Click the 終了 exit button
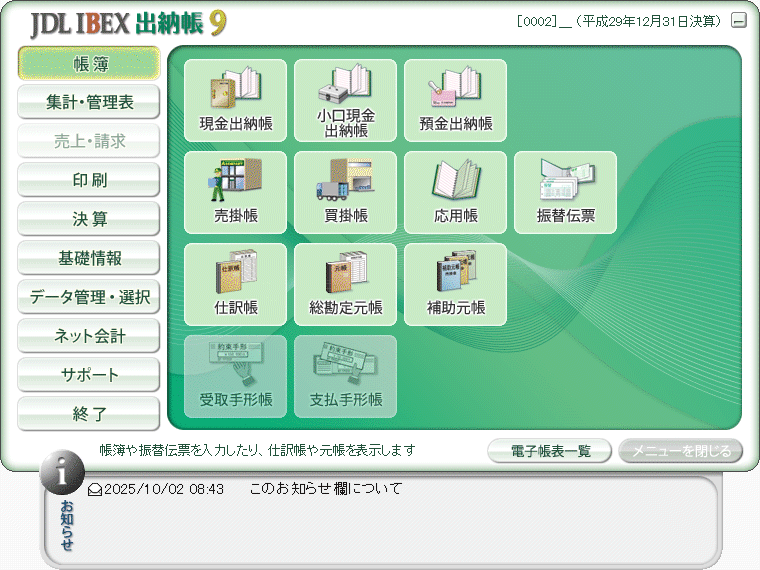Image resolution: width=760 pixels, height=570 pixels. tap(89, 413)
